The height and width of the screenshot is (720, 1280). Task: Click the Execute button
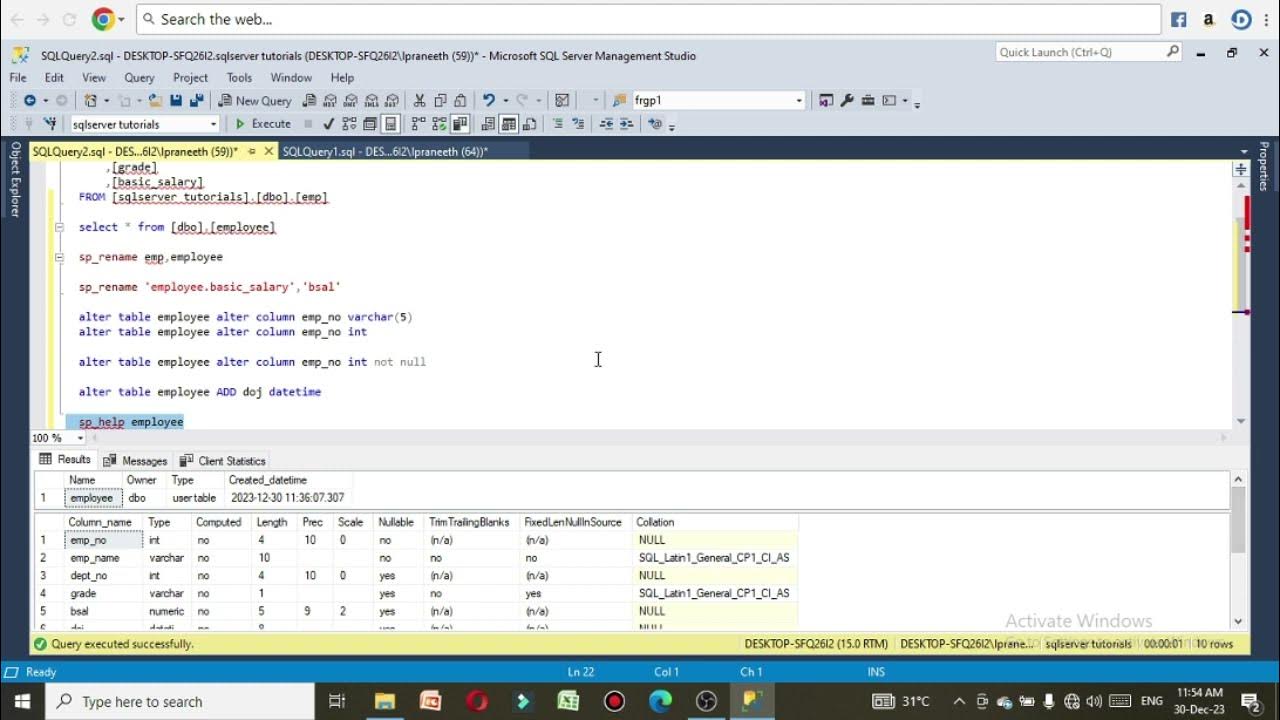262,124
